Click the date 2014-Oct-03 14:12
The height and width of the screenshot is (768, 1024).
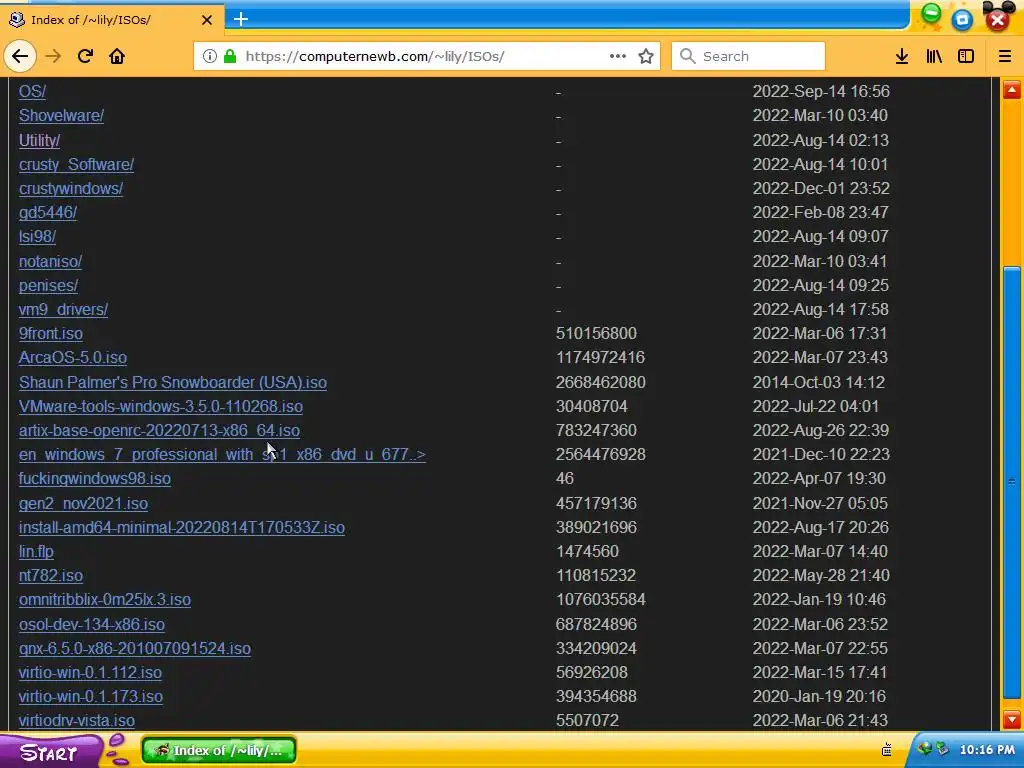pyautogui.click(x=818, y=383)
